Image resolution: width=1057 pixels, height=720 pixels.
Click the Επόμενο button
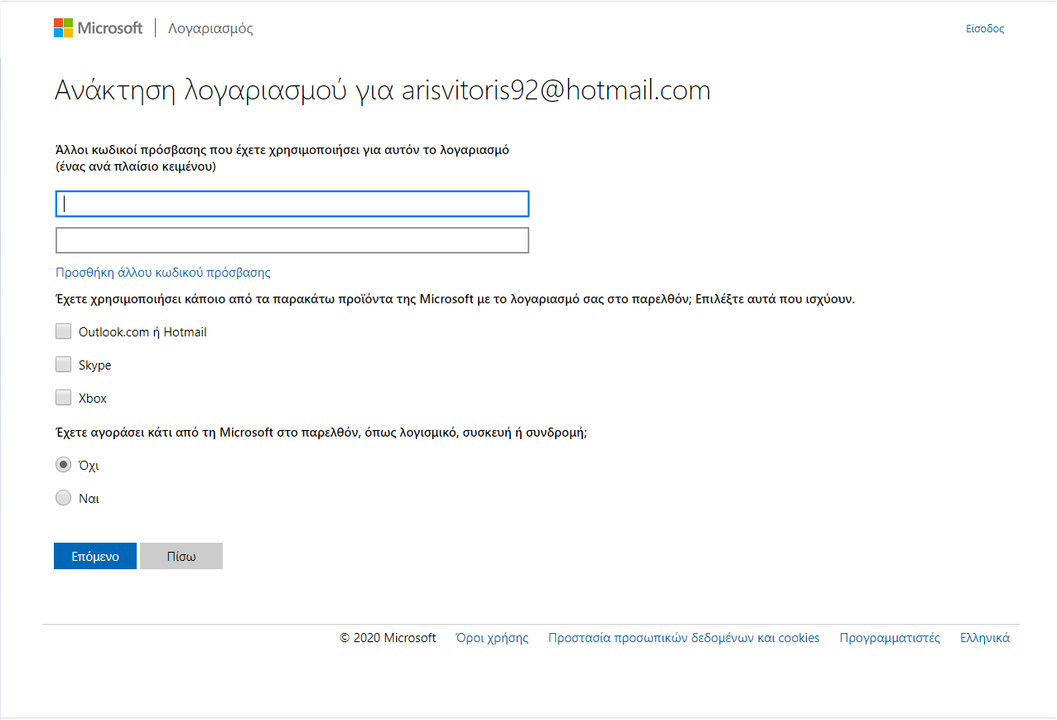point(95,556)
